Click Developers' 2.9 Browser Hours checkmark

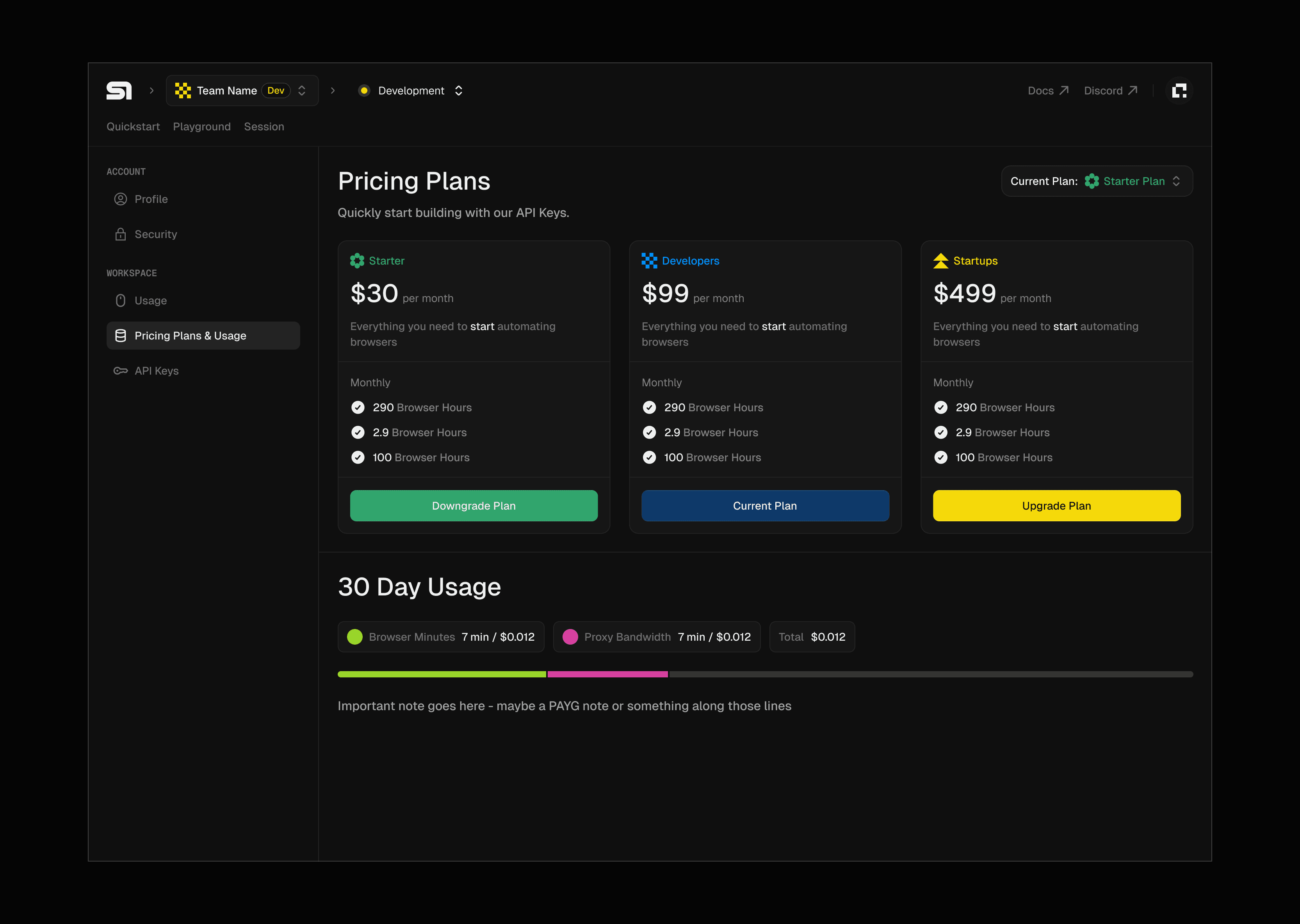pos(650,432)
